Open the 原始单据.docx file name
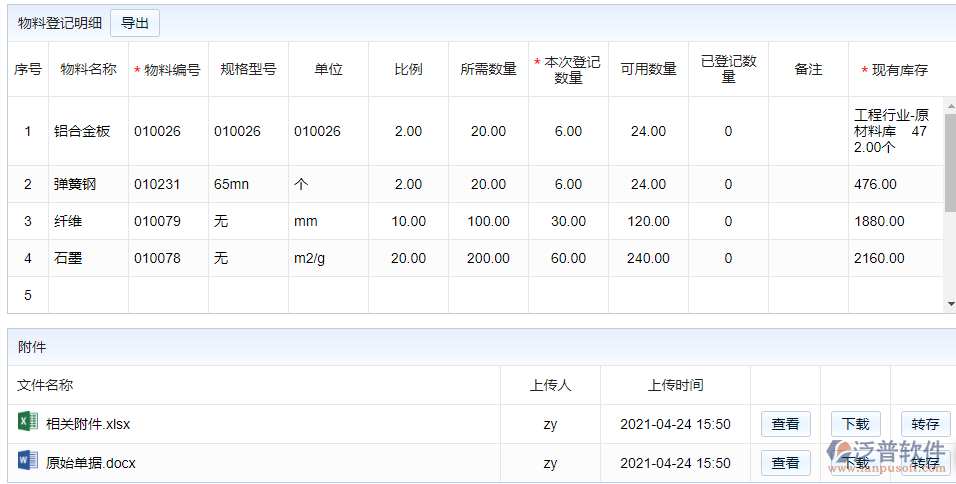 pyautogui.click(x=91, y=463)
